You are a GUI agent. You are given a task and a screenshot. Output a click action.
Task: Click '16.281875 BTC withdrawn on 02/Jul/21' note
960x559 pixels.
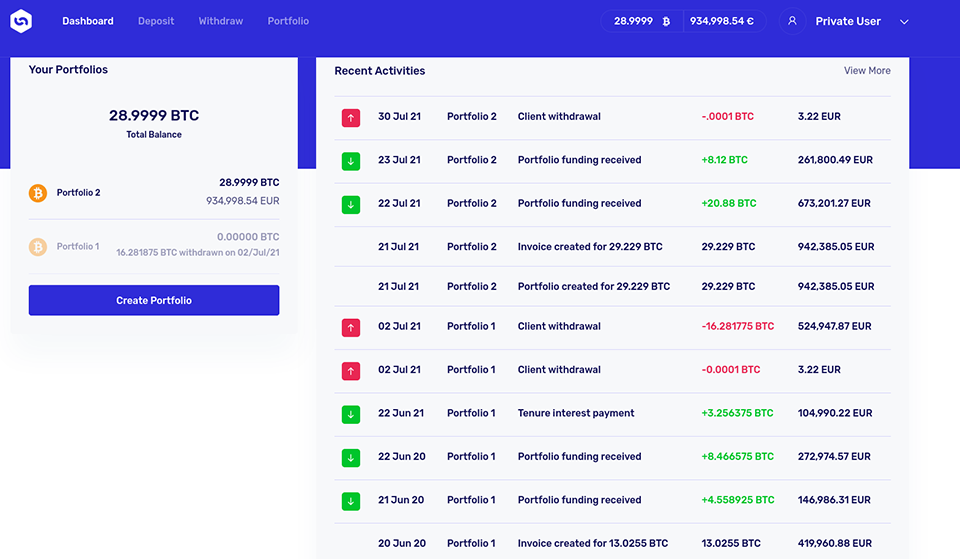point(198,252)
